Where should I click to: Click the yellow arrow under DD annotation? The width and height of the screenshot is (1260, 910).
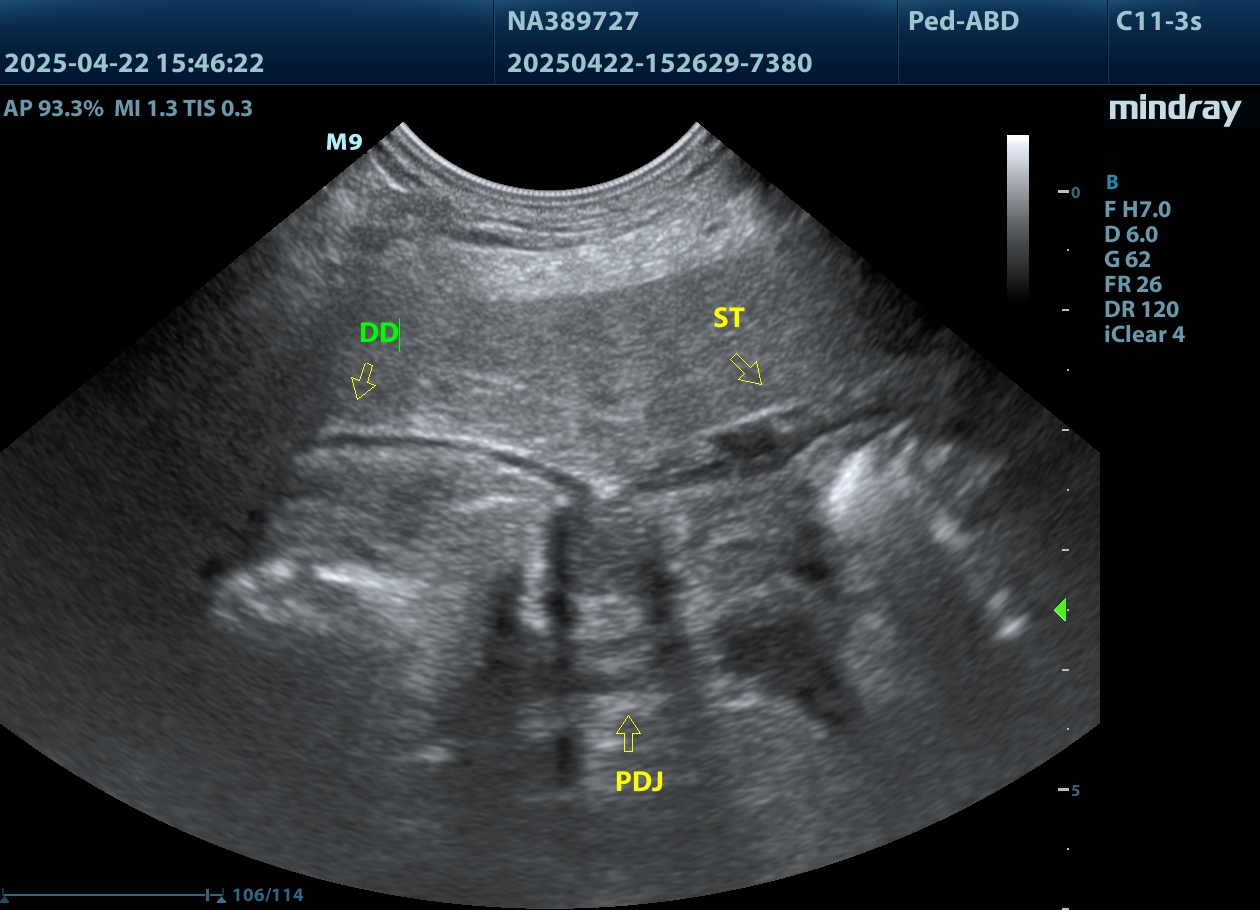(x=363, y=381)
